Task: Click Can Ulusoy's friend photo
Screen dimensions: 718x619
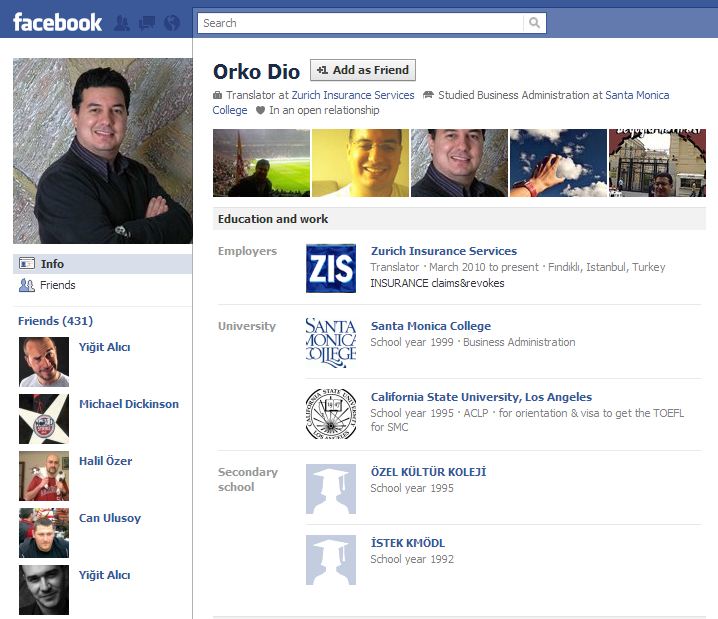Action: point(44,533)
